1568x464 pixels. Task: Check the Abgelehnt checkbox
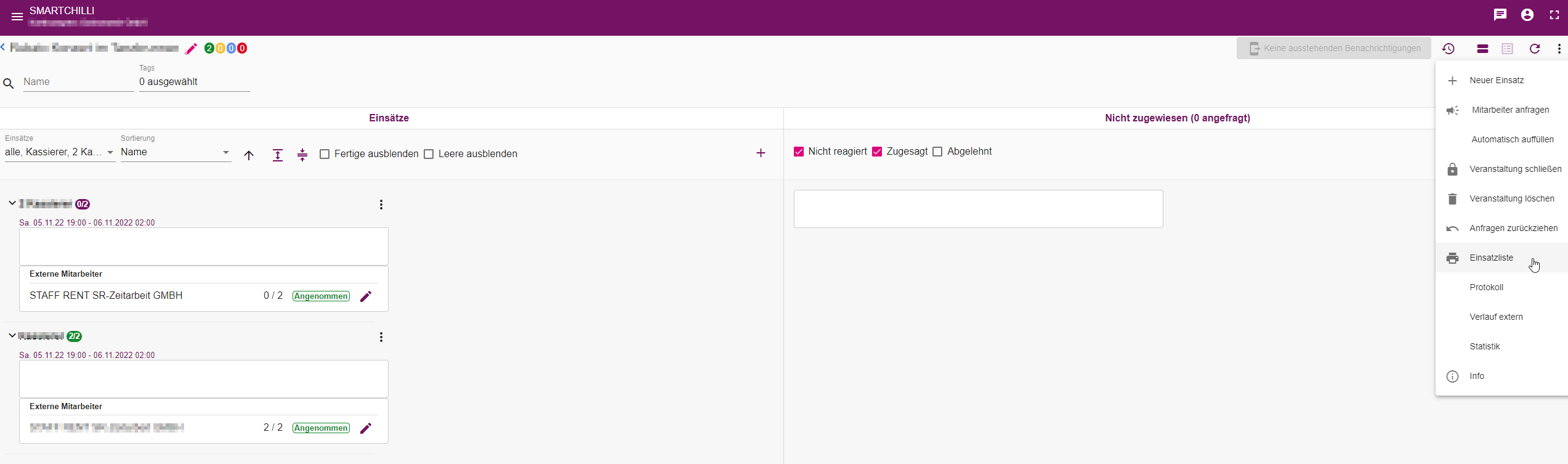pos(937,152)
